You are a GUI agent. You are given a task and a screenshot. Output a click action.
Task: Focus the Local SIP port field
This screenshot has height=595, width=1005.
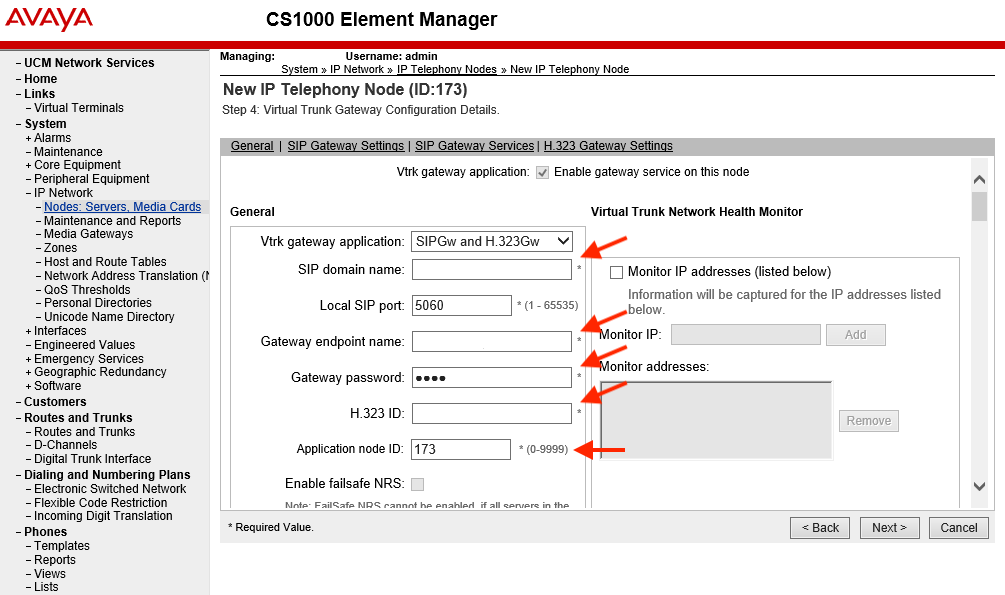pyautogui.click(x=461, y=306)
